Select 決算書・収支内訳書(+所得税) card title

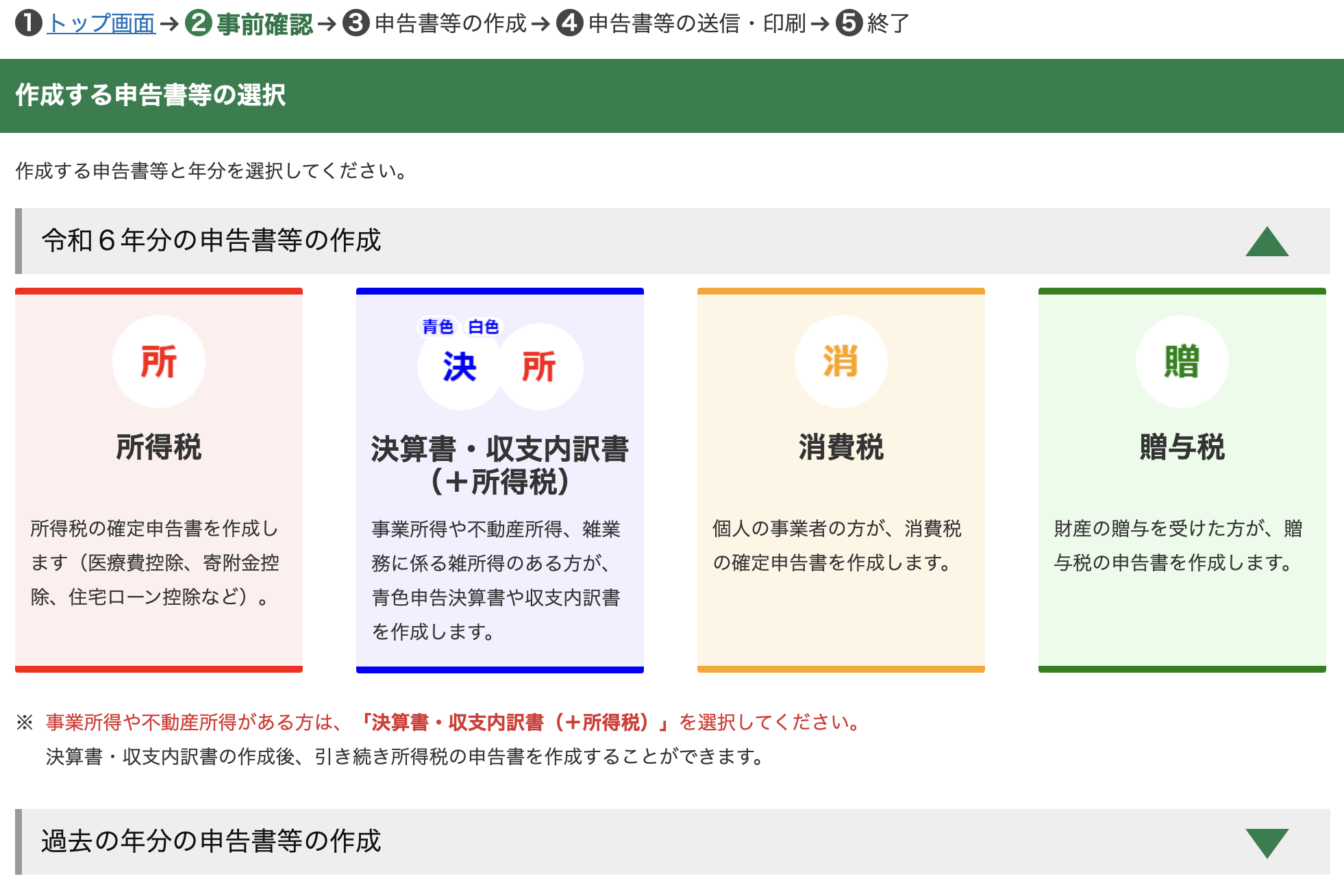pyautogui.click(x=500, y=465)
